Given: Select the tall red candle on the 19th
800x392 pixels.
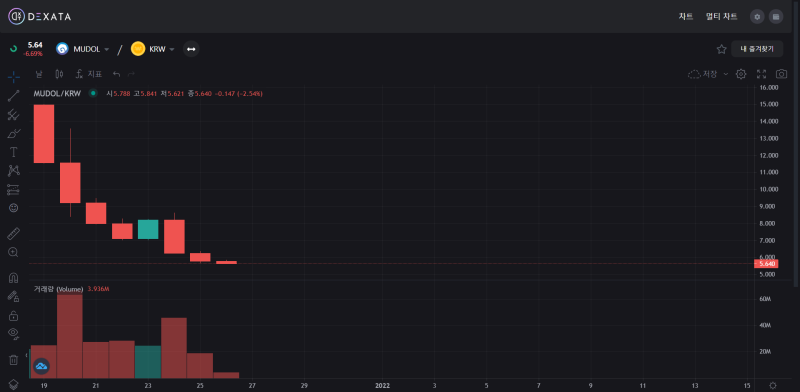Looking at the screenshot, I should point(44,134).
